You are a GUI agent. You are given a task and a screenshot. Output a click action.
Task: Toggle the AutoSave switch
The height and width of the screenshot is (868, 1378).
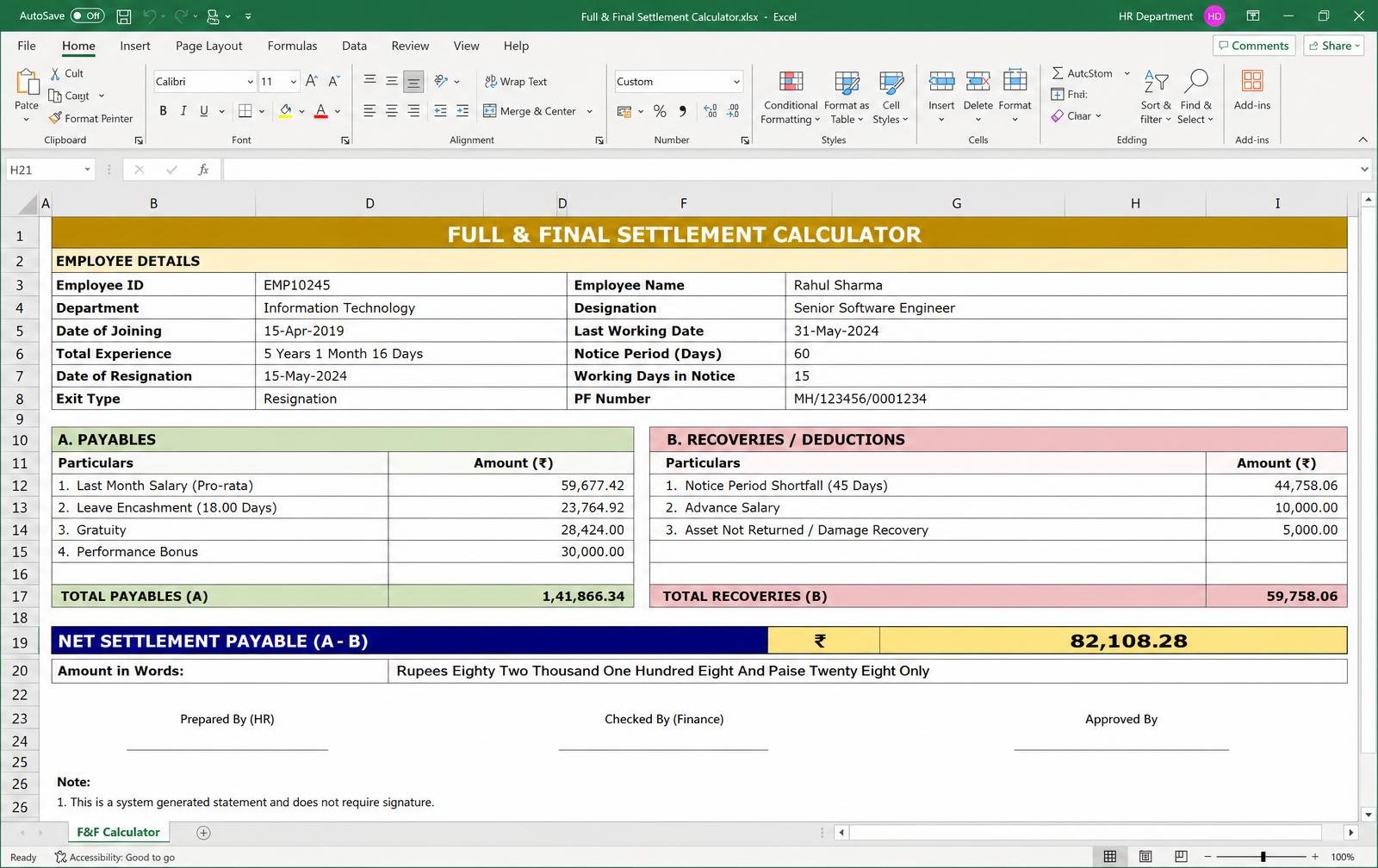coord(87,15)
